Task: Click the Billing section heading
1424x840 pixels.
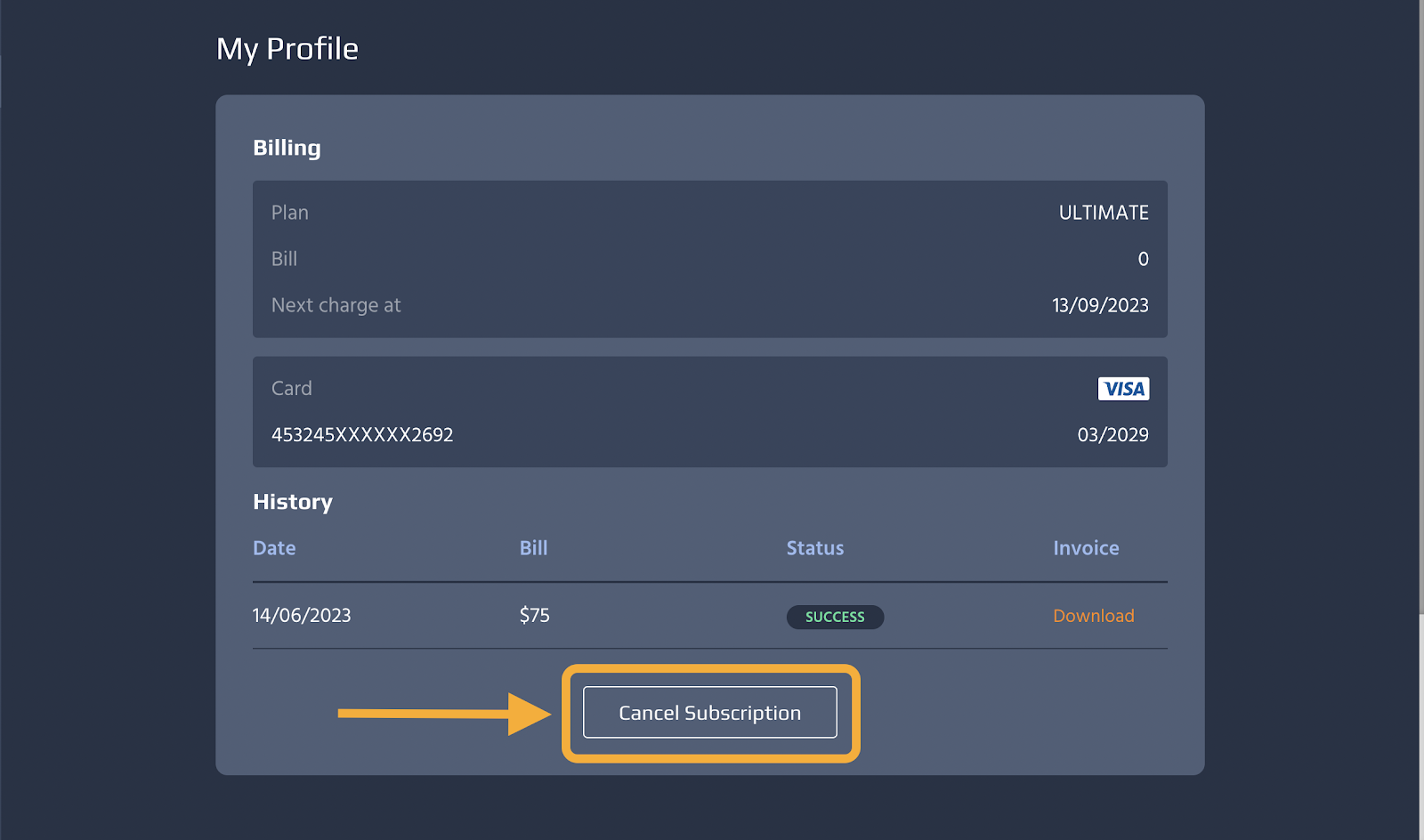Action: click(287, 148)
